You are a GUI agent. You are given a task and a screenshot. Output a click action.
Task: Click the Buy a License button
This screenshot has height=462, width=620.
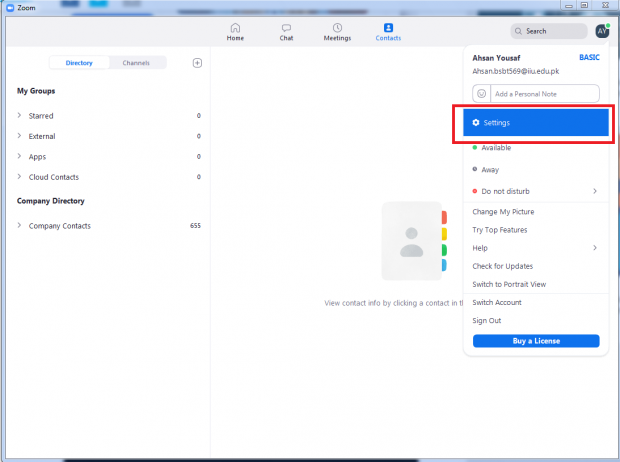coord(536,341)
